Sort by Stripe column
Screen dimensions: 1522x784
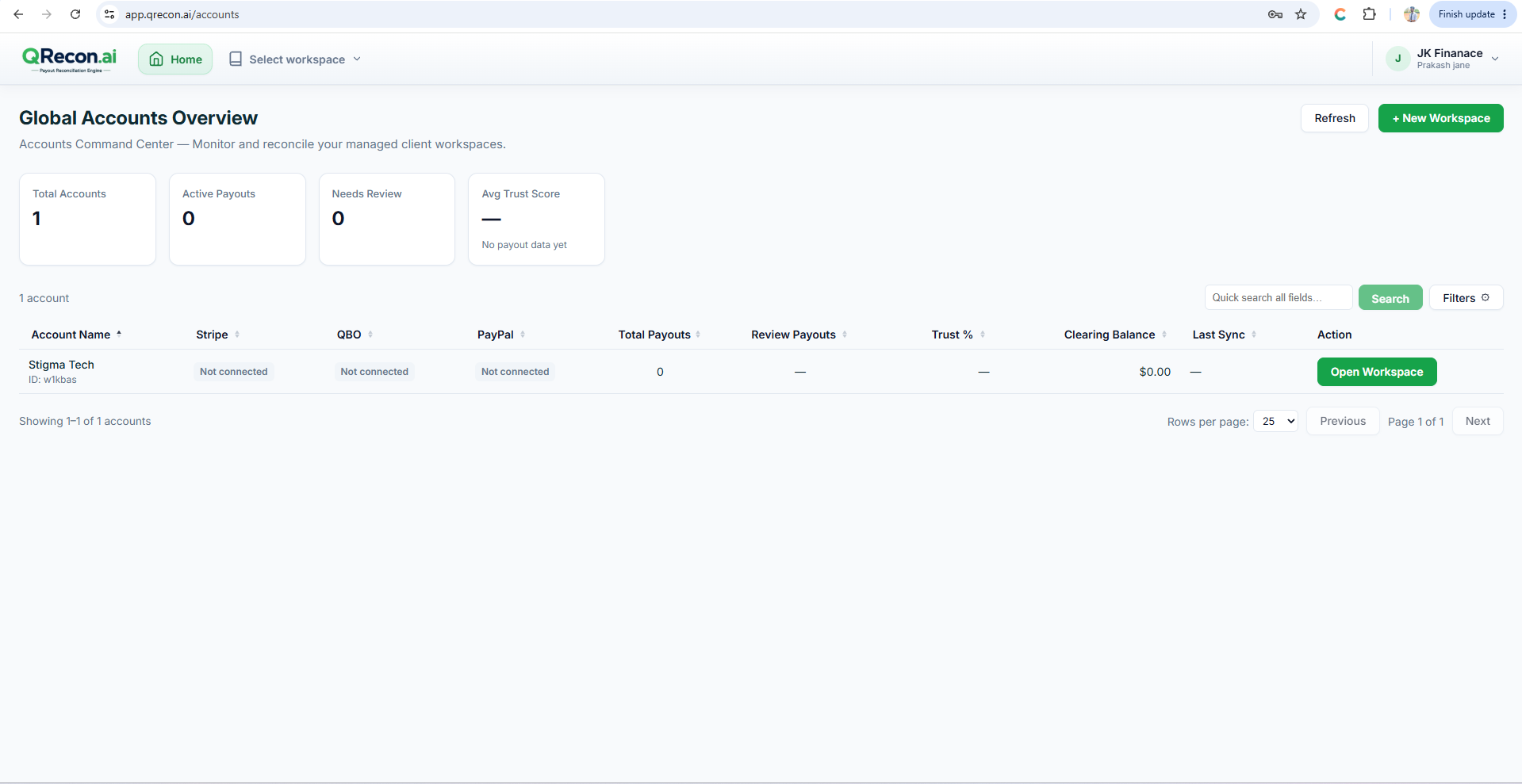[x=217, y=335]
